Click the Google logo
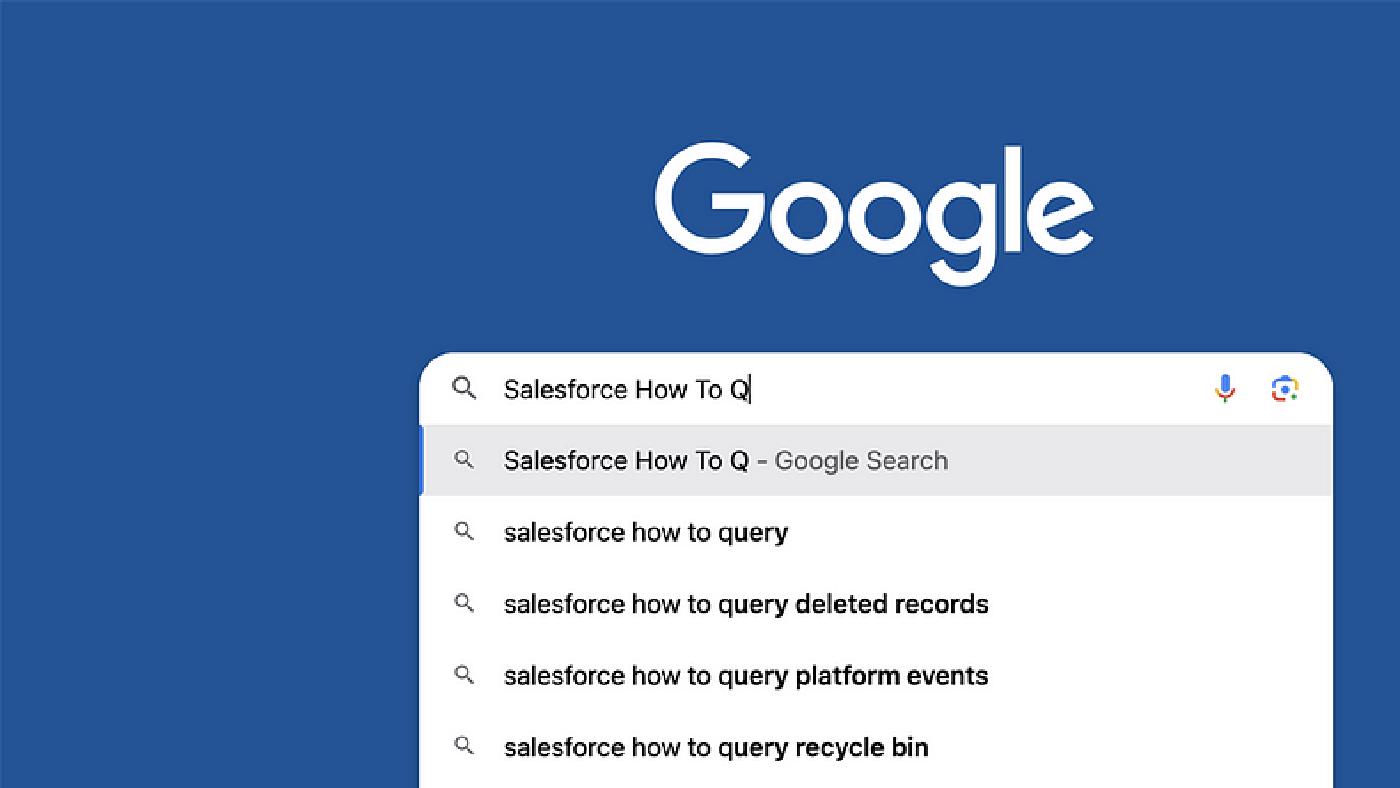This screenshot has height=788, width=1400. point(874,210)
